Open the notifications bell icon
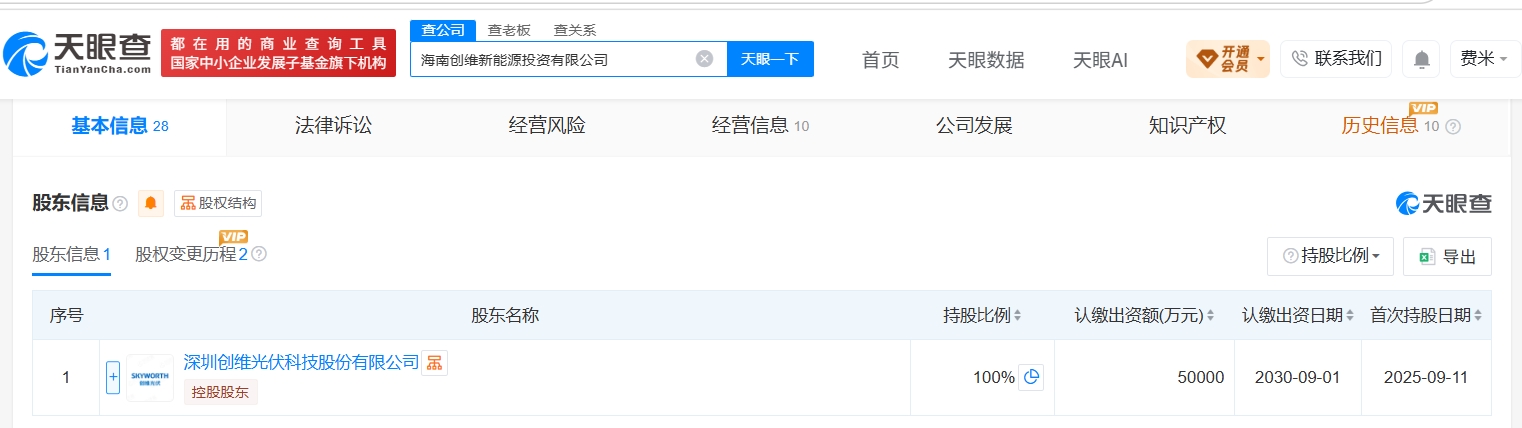The width and height of the screenshot is (1522, 428). pos(1421,59)
